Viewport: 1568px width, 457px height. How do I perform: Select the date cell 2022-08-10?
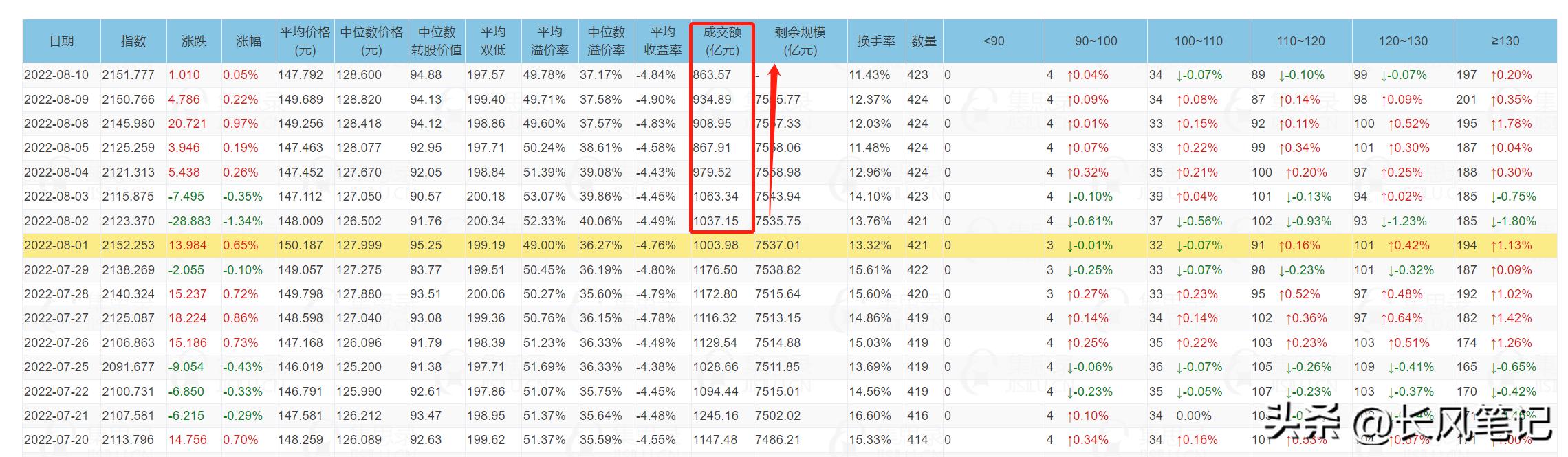click(x=56, y=75)
